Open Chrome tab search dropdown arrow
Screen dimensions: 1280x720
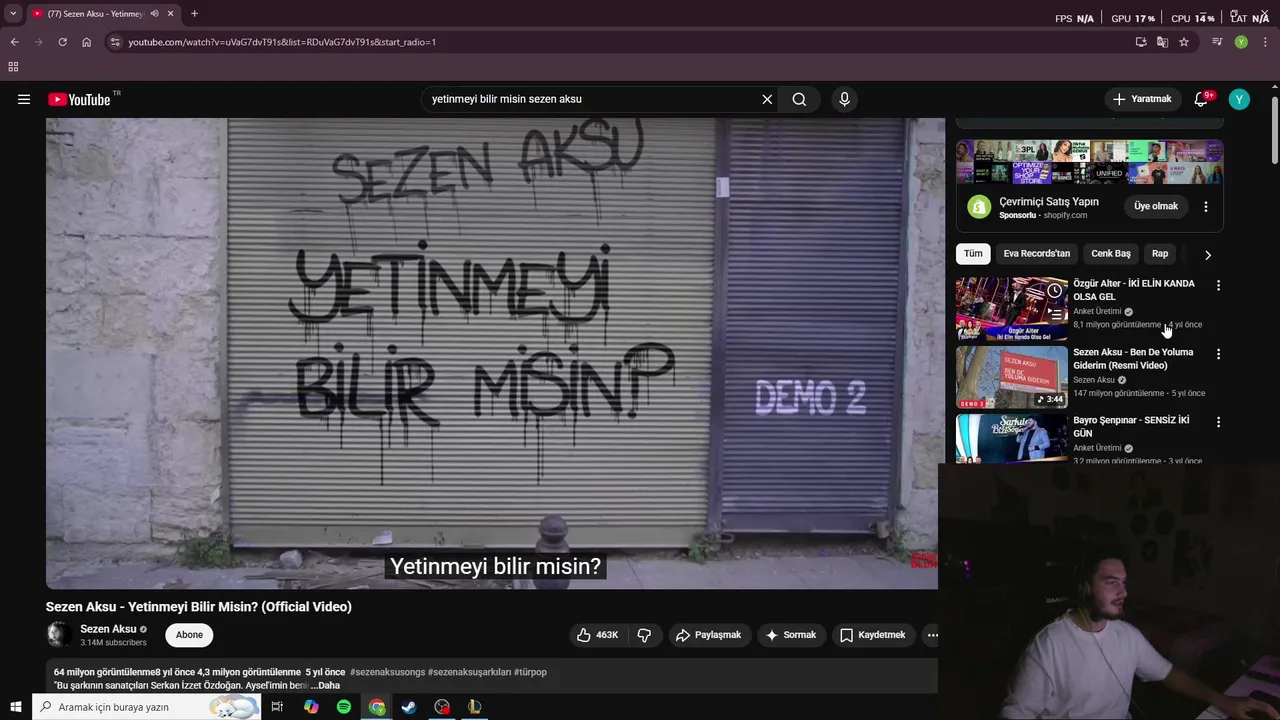13,14
